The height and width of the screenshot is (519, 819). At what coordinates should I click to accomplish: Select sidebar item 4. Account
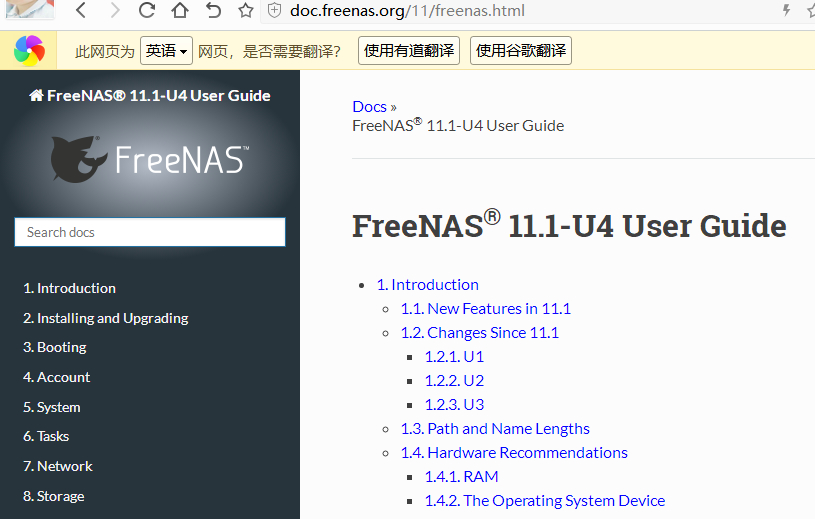[x=56, y=377]
